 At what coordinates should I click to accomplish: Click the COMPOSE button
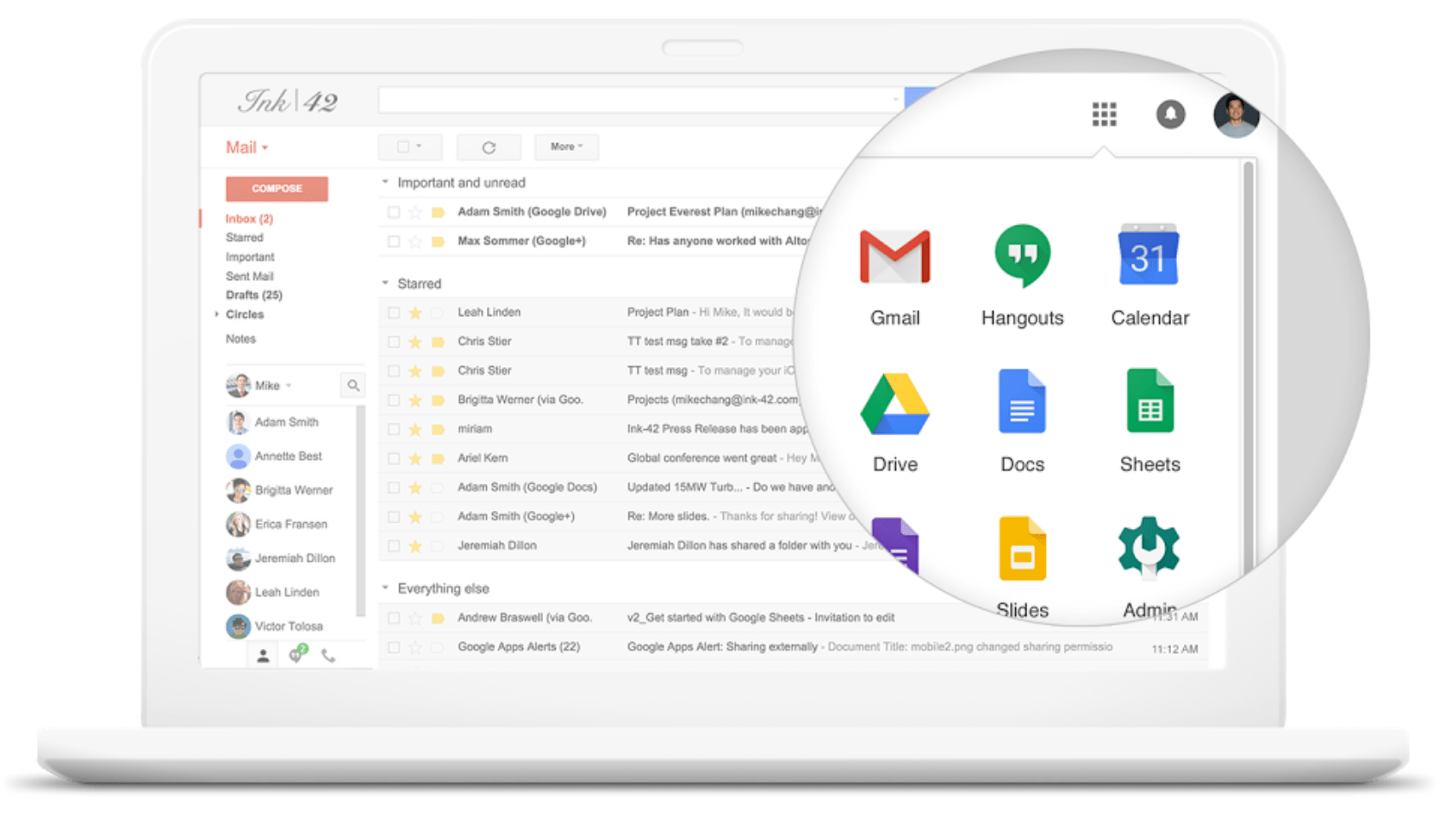tap(277, 189)
